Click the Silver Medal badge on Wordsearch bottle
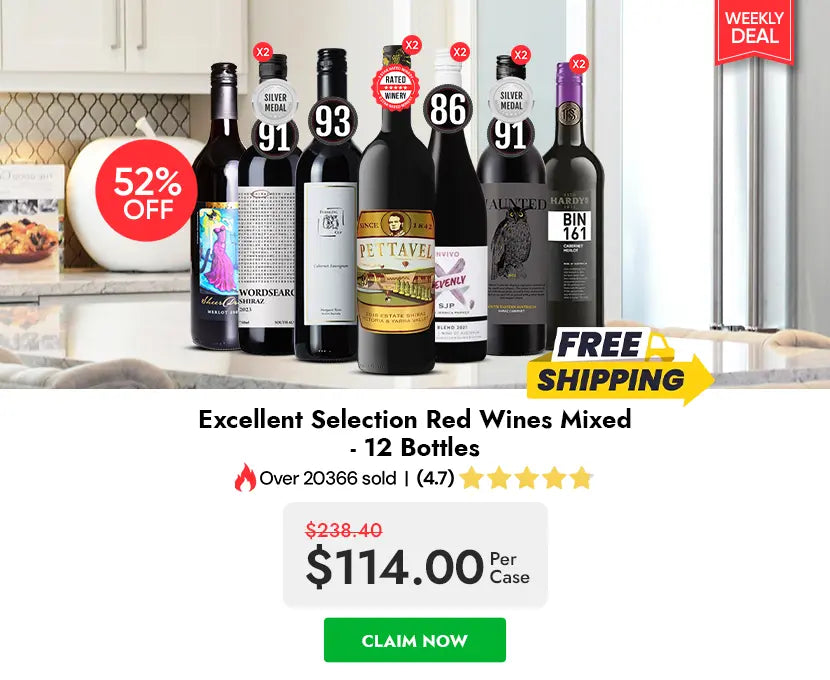This screenshot has height=680, width=830. (x=275, y=101)
